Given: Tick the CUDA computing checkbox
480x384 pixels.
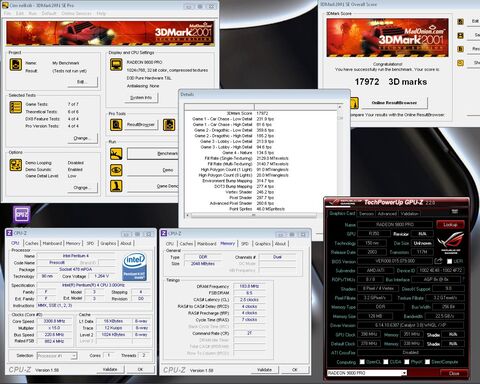Looking at the screenshot, I should coord(386,362).
